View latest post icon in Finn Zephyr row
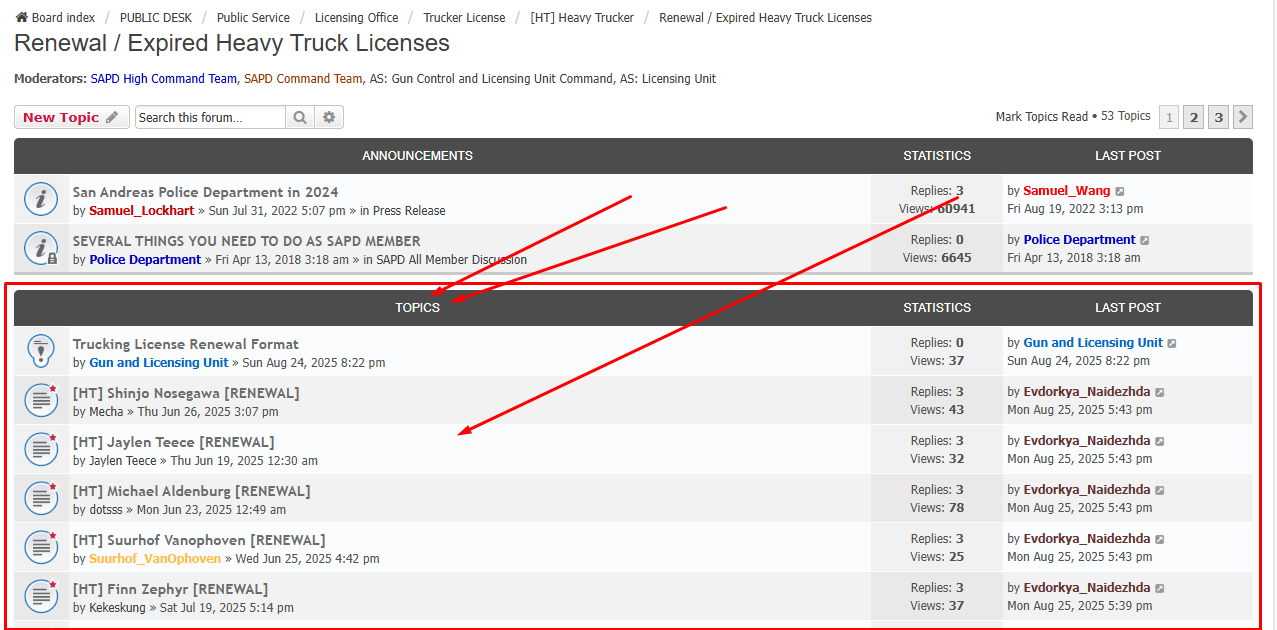 tap(1160, 588)
